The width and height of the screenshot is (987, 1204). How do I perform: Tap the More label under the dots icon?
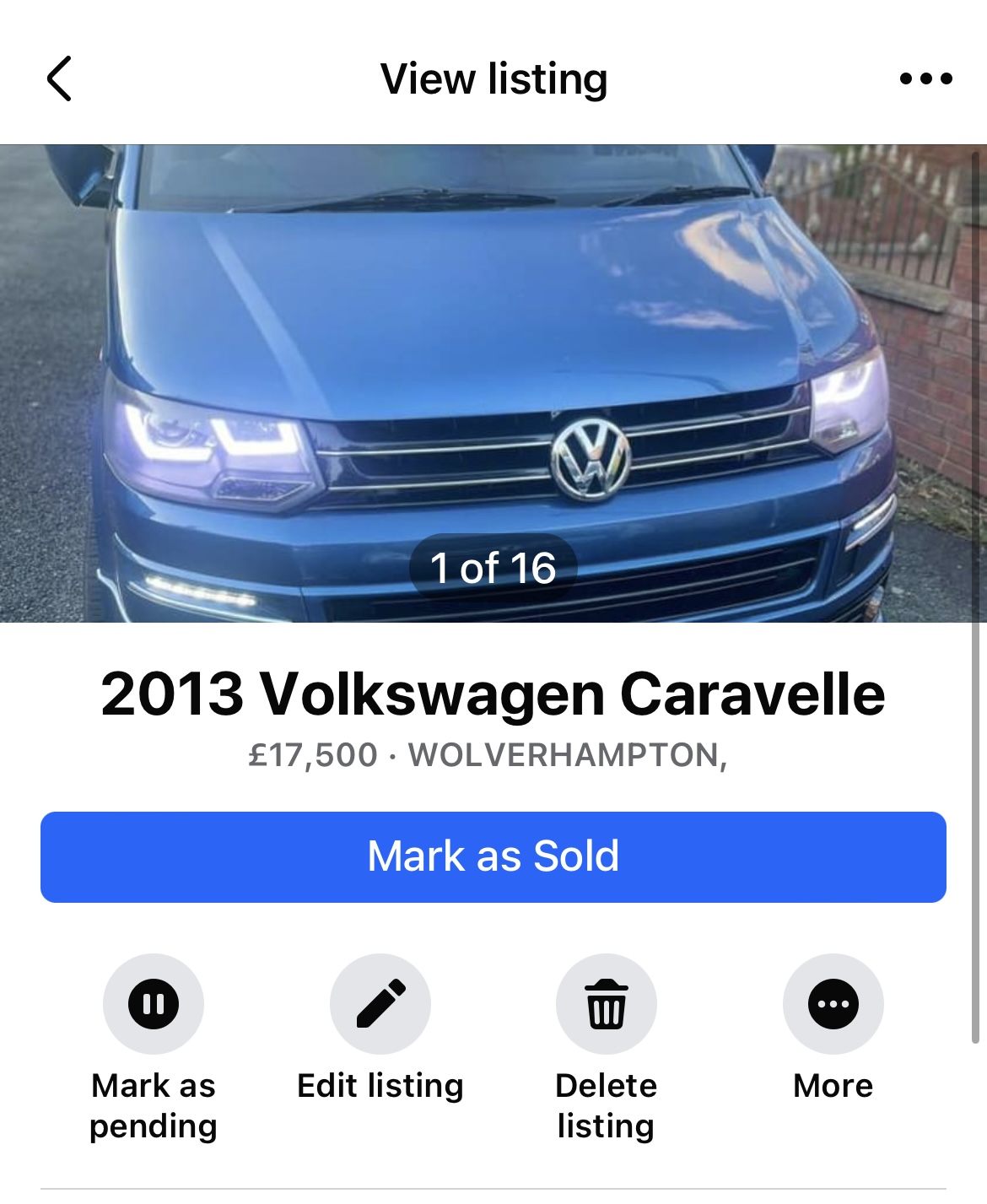[833, 1086]
